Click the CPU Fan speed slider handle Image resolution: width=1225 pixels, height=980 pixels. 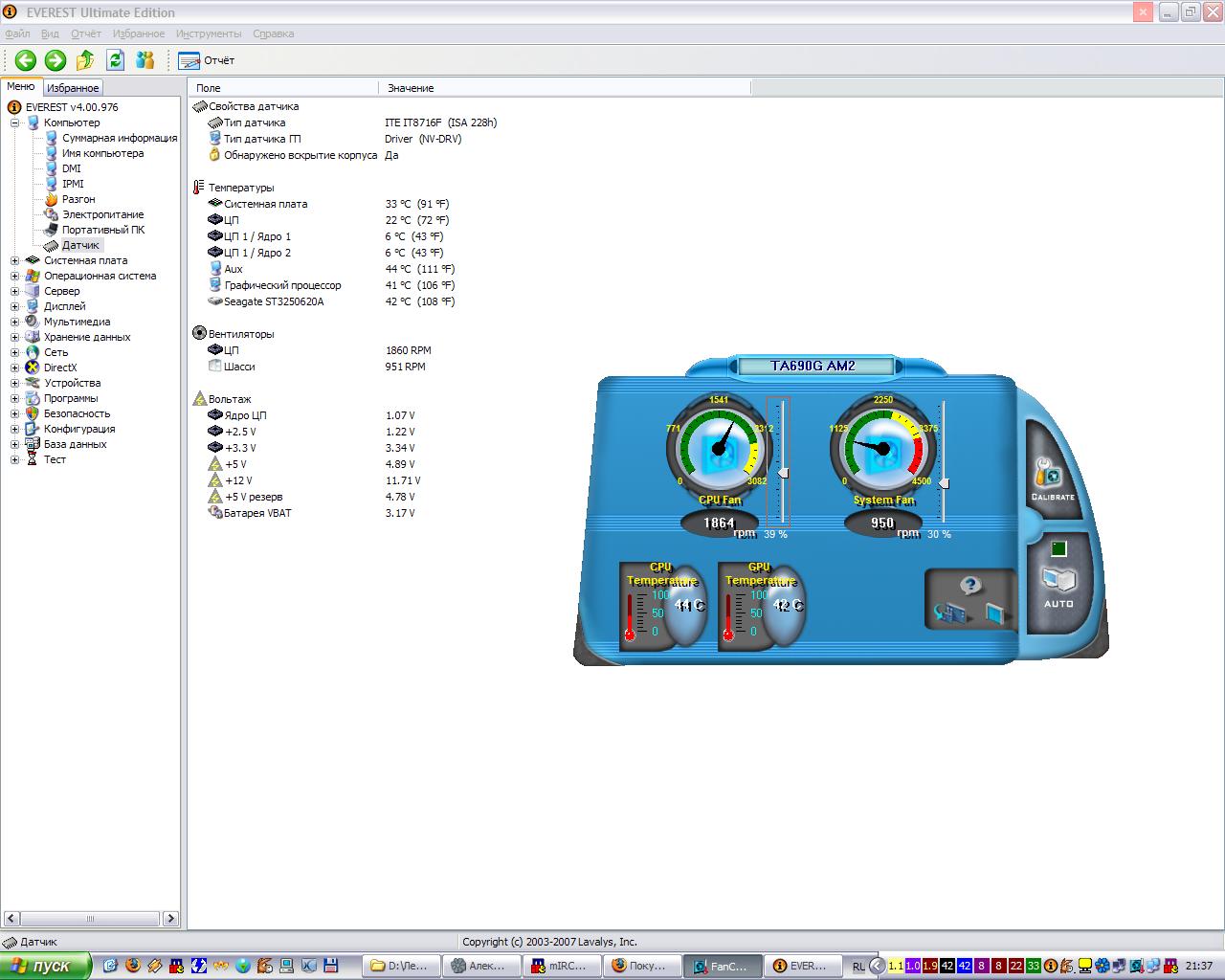(x=783, y=473)
